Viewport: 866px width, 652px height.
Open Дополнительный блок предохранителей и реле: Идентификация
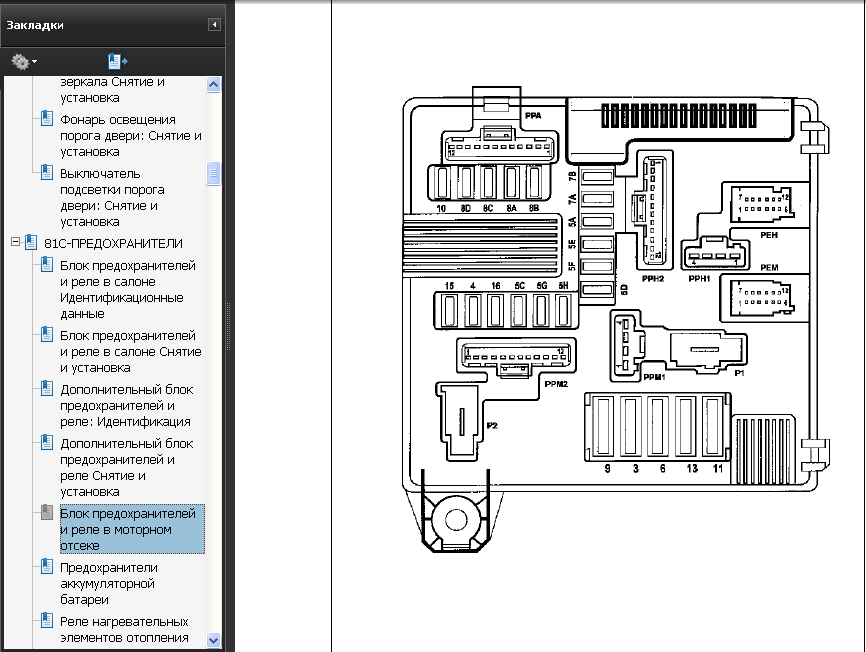pyautogui.click(x=126, y=406)
